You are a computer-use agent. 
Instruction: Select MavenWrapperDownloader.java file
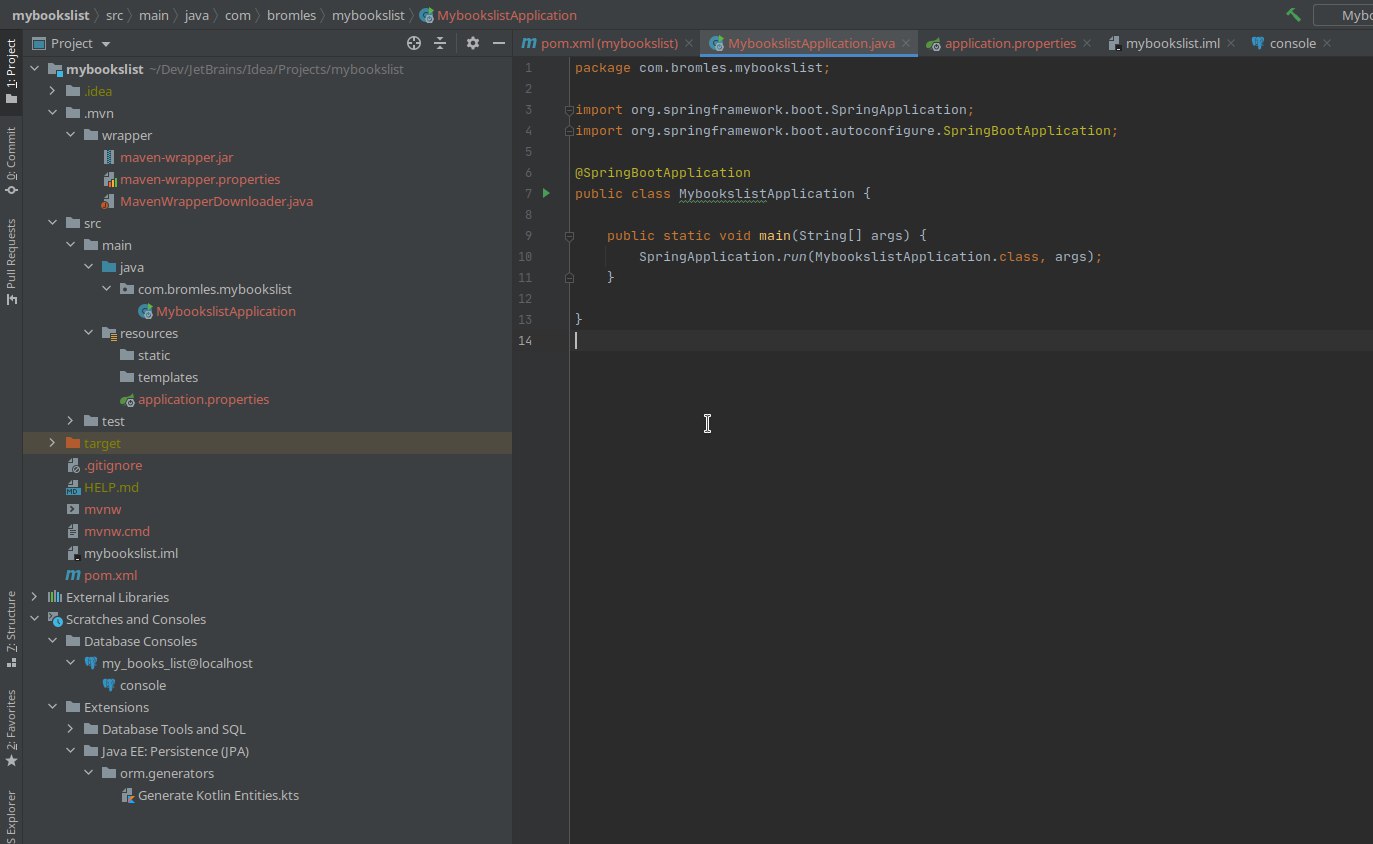pyautogui.click(x=216, y=201)
